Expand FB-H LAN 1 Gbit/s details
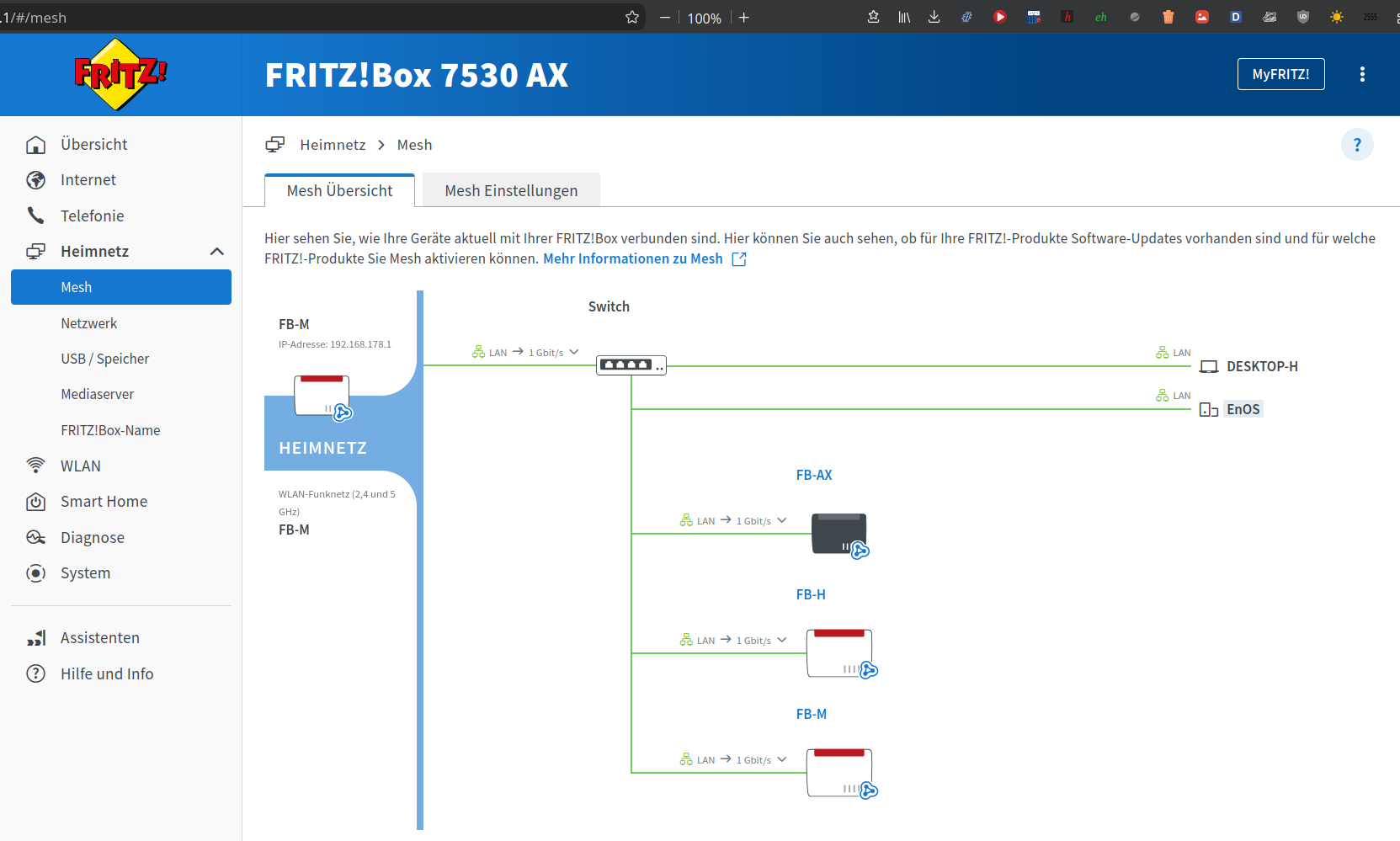This screenshot has width=1400, height=841. 782,640
